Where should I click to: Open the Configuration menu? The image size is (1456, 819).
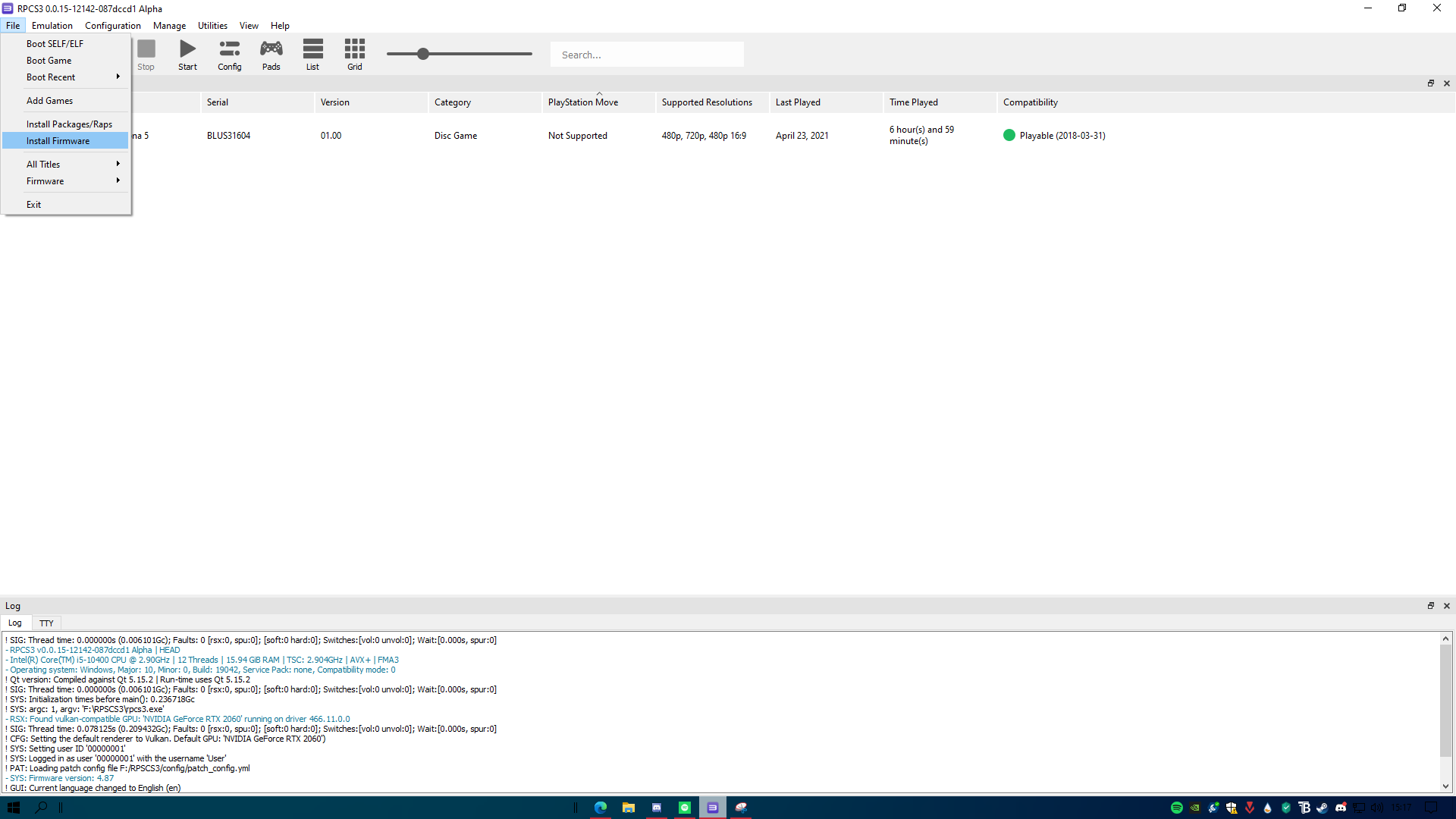point(113,25)
